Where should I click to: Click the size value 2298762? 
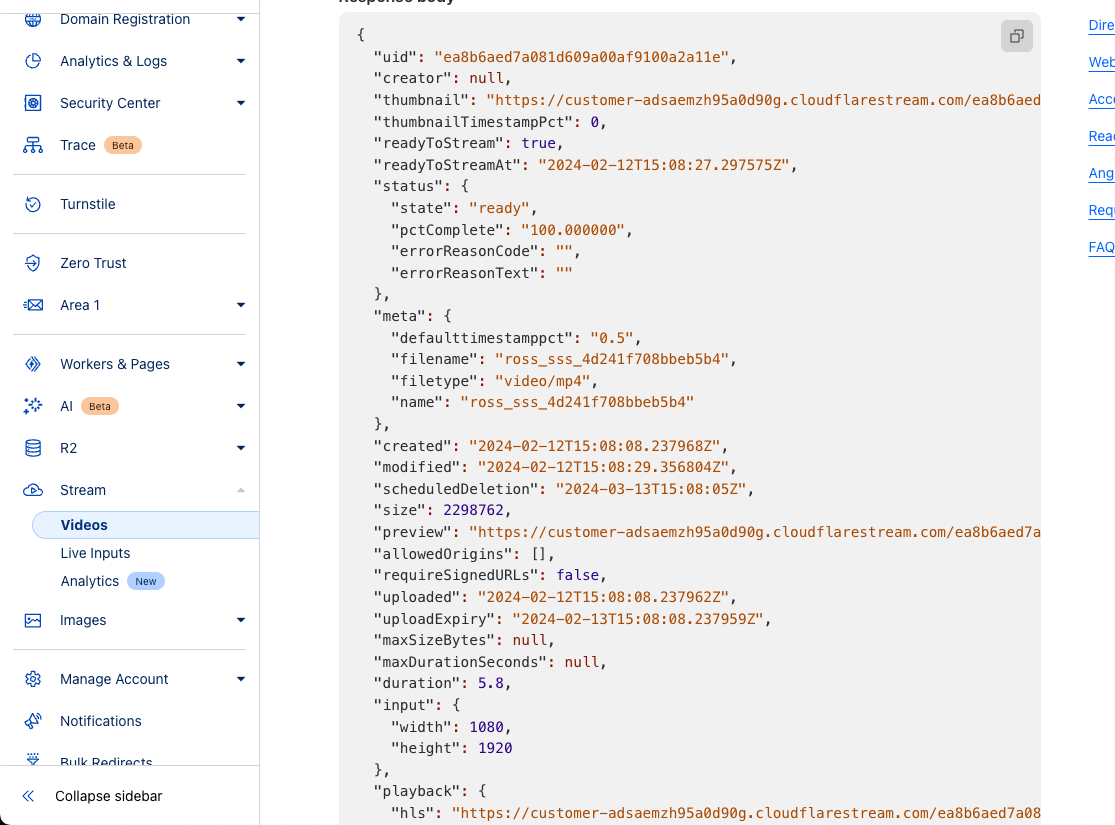[473, 510]
